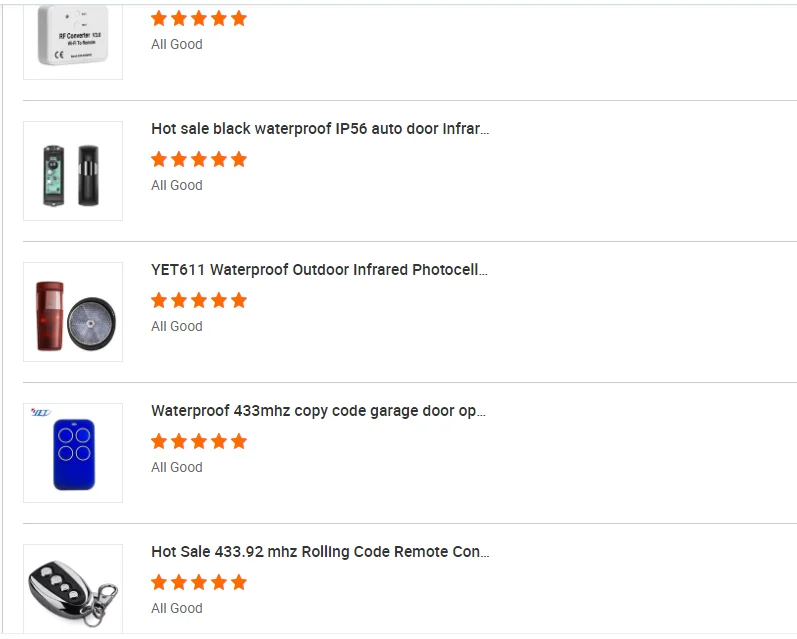The image size is (797, 639).
Task: Click "All Good" text under YET611 photocell
Action: [x=177, y=326]
